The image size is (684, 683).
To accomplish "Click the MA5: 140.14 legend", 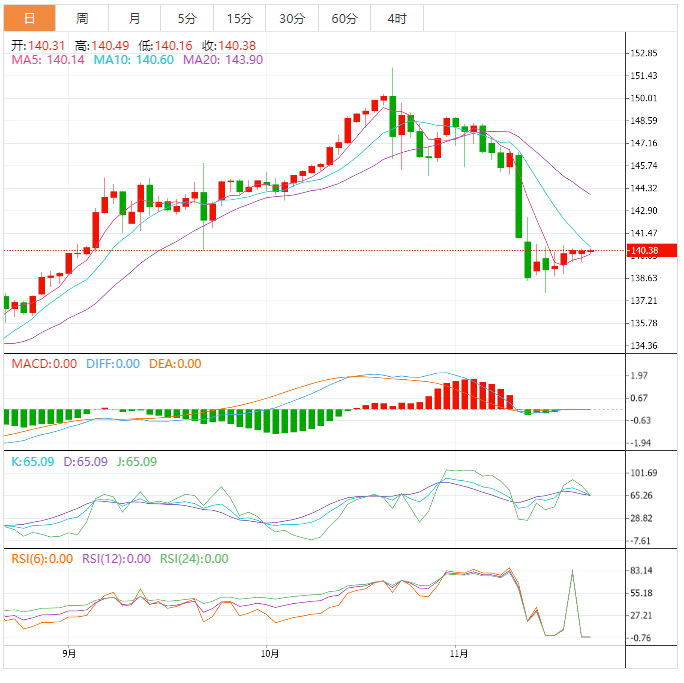I will (48, 60).
